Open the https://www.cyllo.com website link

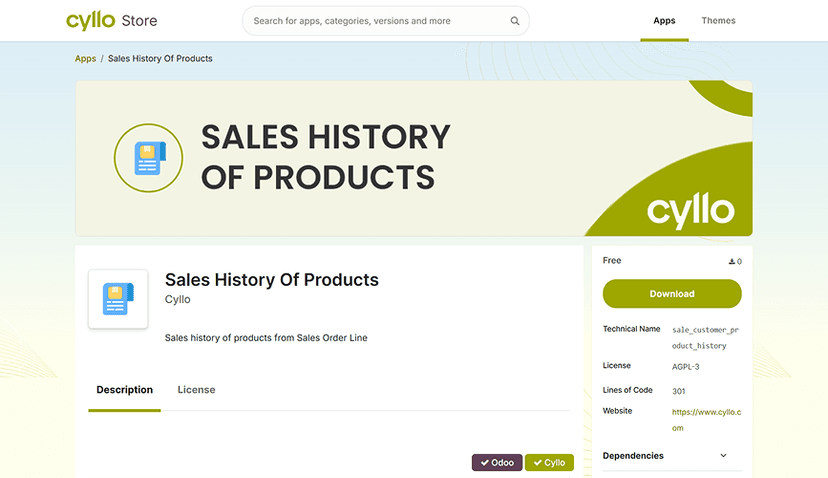[707, 420]
